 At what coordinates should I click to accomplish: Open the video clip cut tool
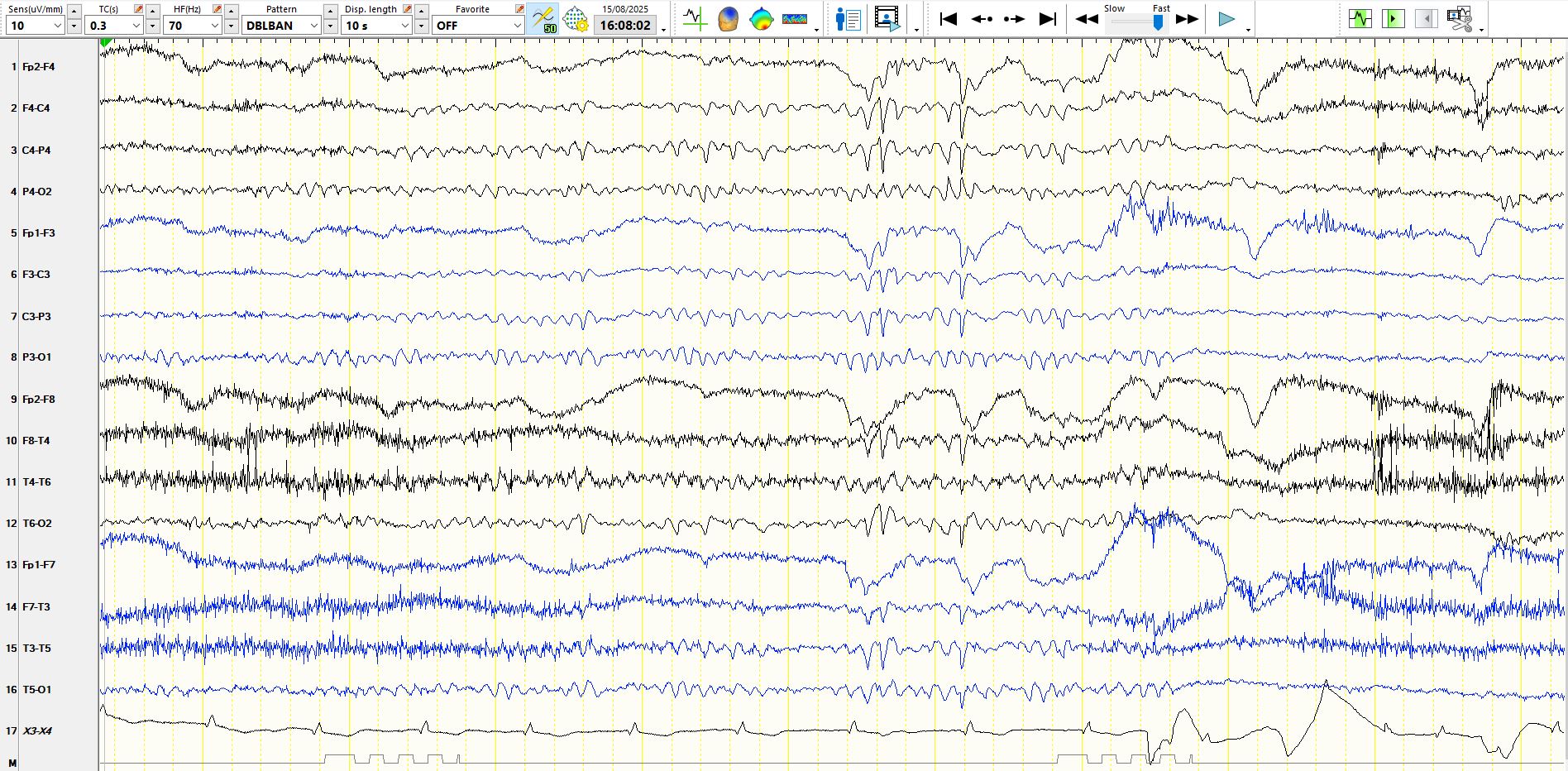tap(1460, 18)
